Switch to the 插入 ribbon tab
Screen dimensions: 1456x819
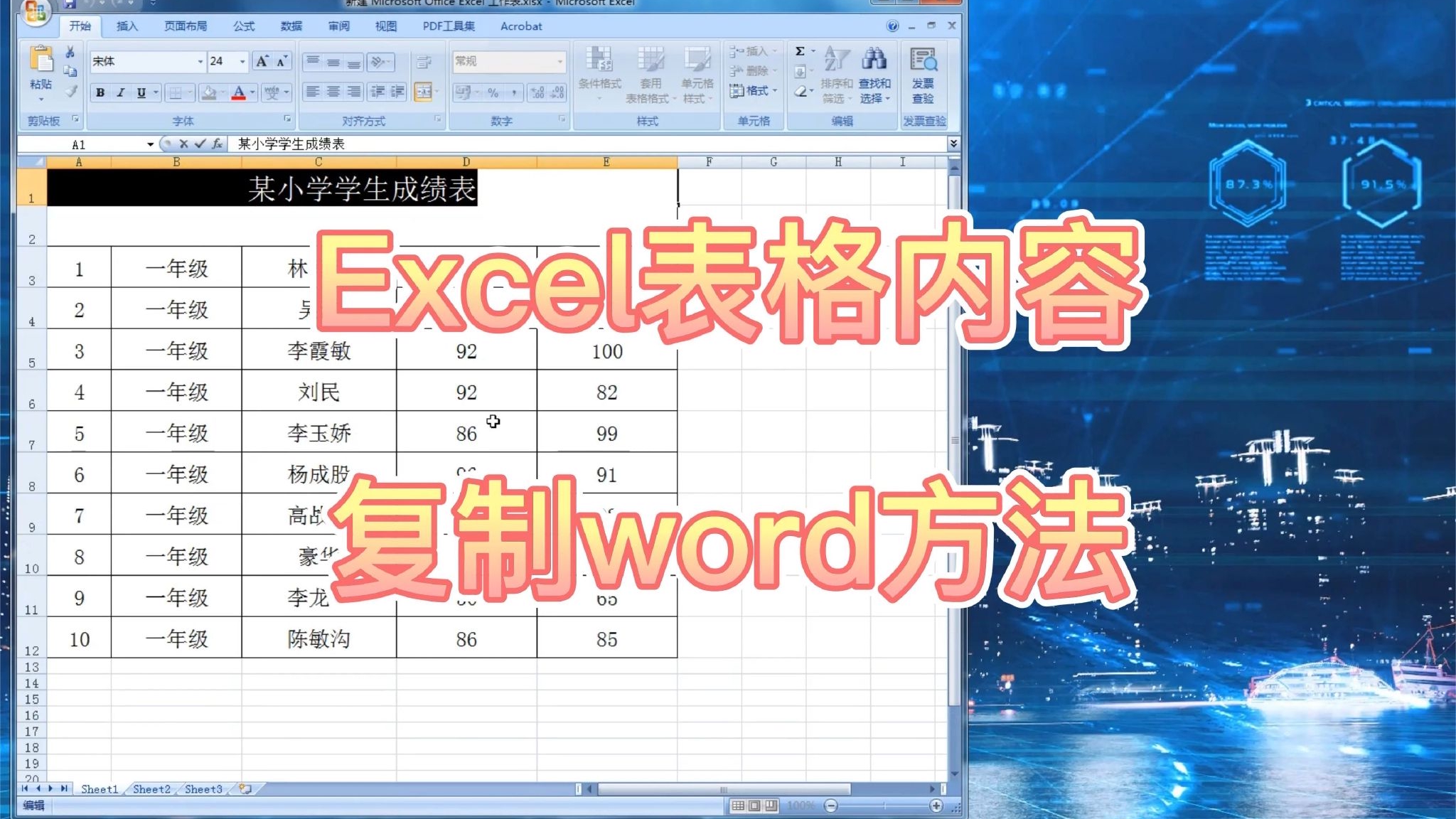tap(127, 26)
